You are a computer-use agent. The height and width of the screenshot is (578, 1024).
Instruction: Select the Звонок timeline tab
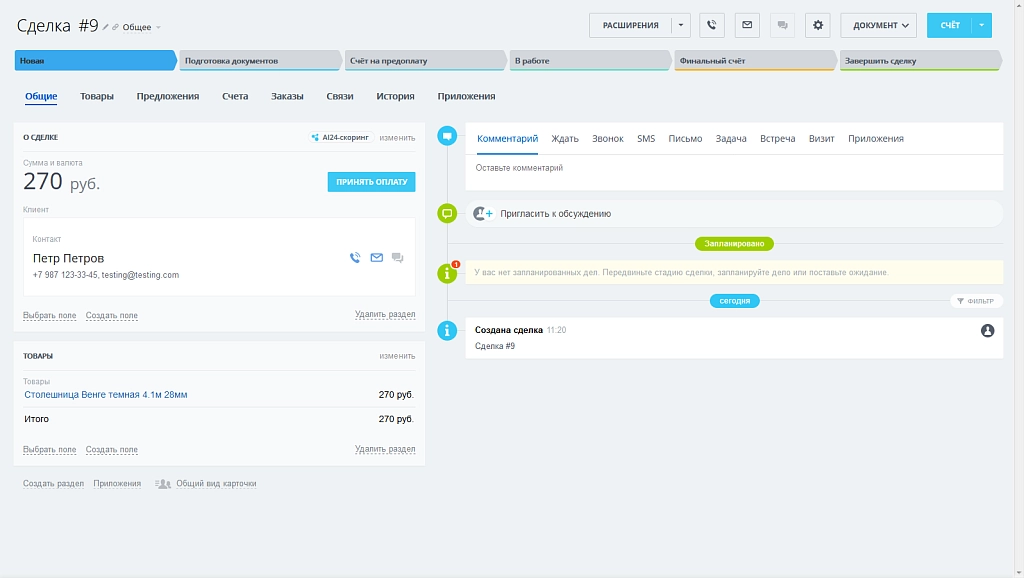pyautogui.click(x=608, y=138)
